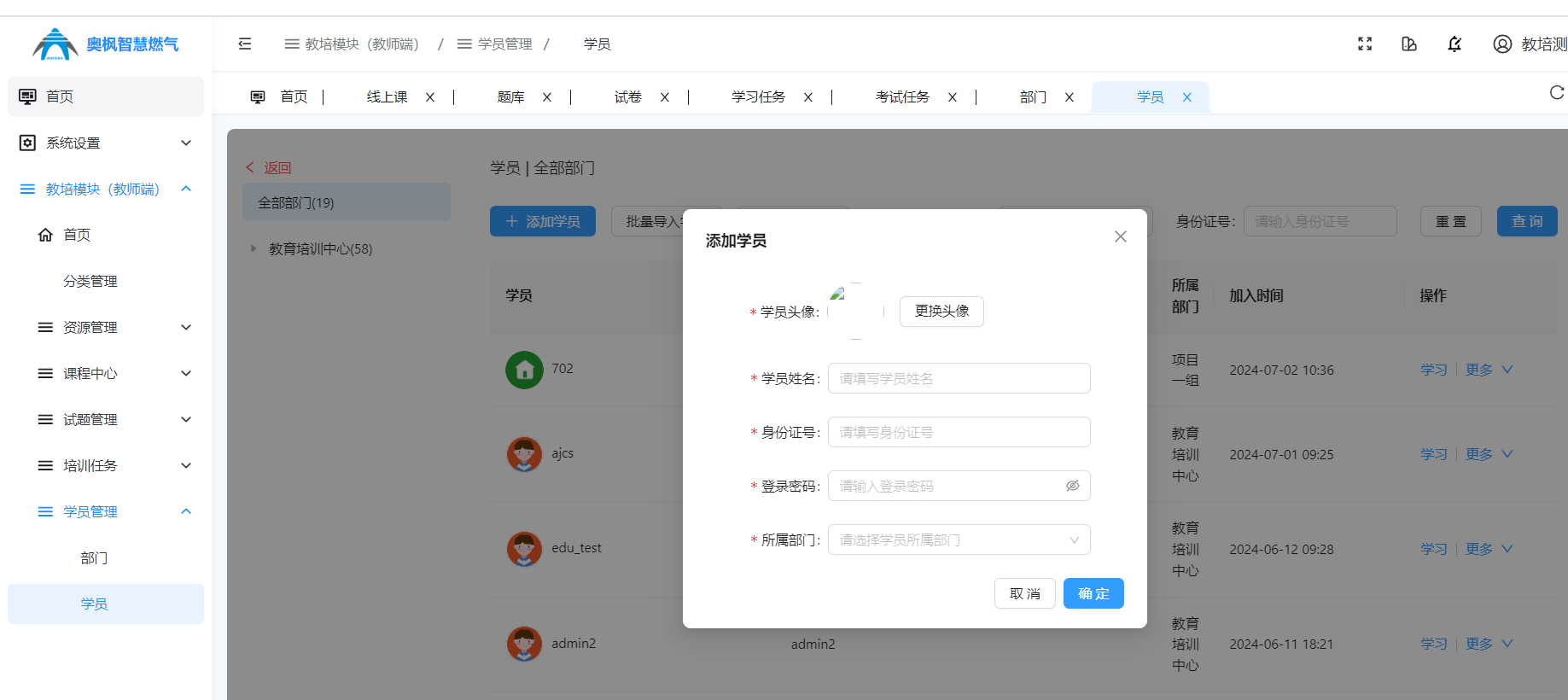Open the user avatar account icon
The image size is (1568, 700).
click(x=1502, y=44)
